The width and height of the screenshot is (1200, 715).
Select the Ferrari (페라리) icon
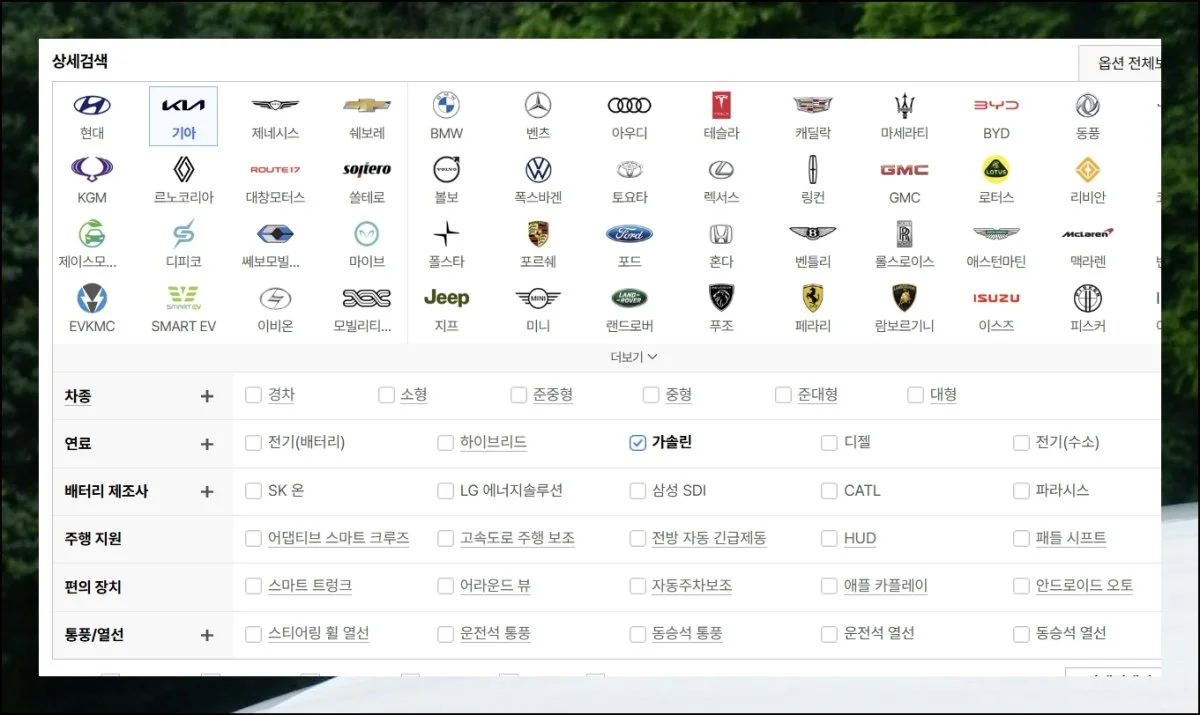[812, 298]
